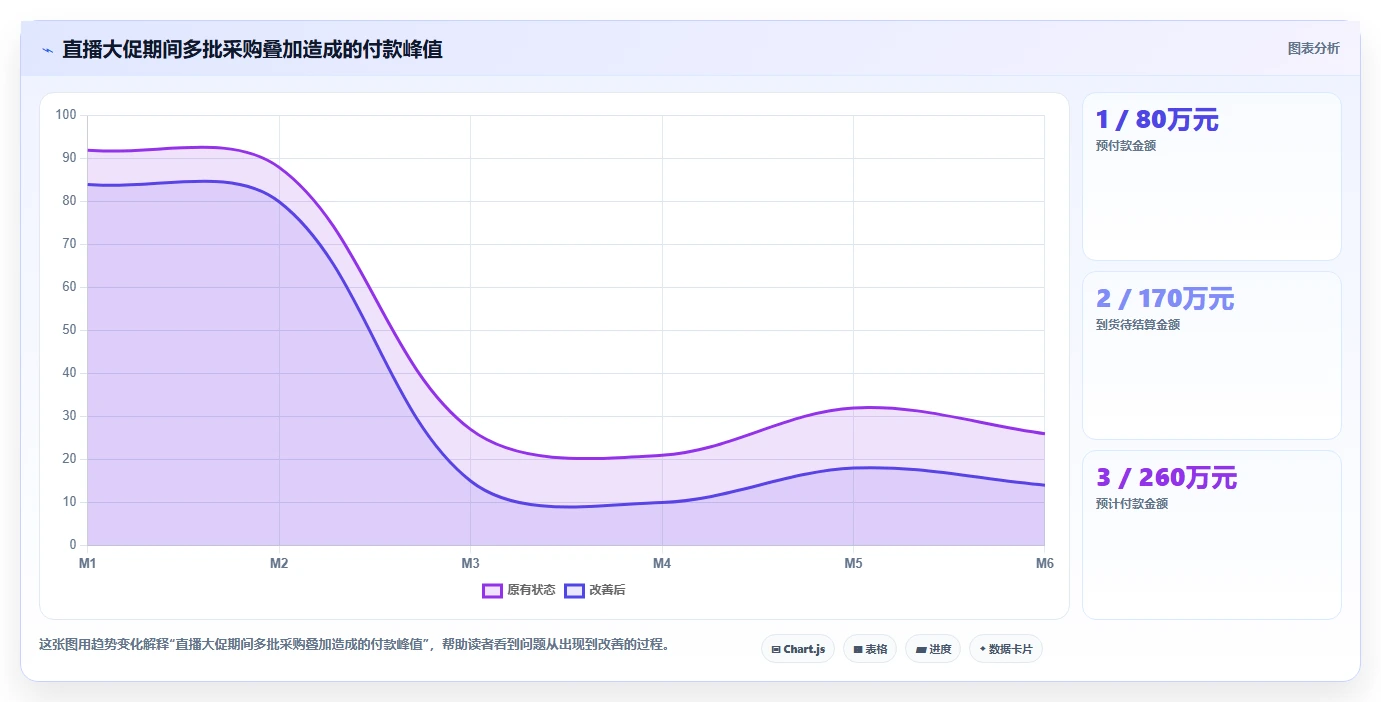Click the 50 y-axis label
The width and height of the screenshot is (1381, 702).
click(x=70, y=330)
